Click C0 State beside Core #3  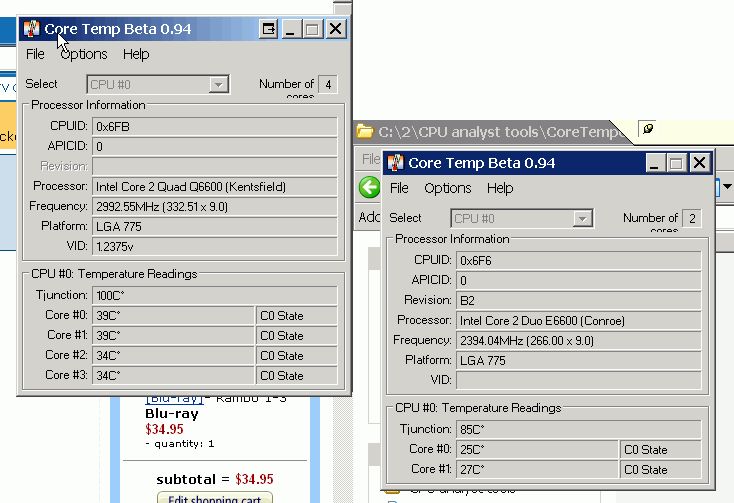(296, 376)
